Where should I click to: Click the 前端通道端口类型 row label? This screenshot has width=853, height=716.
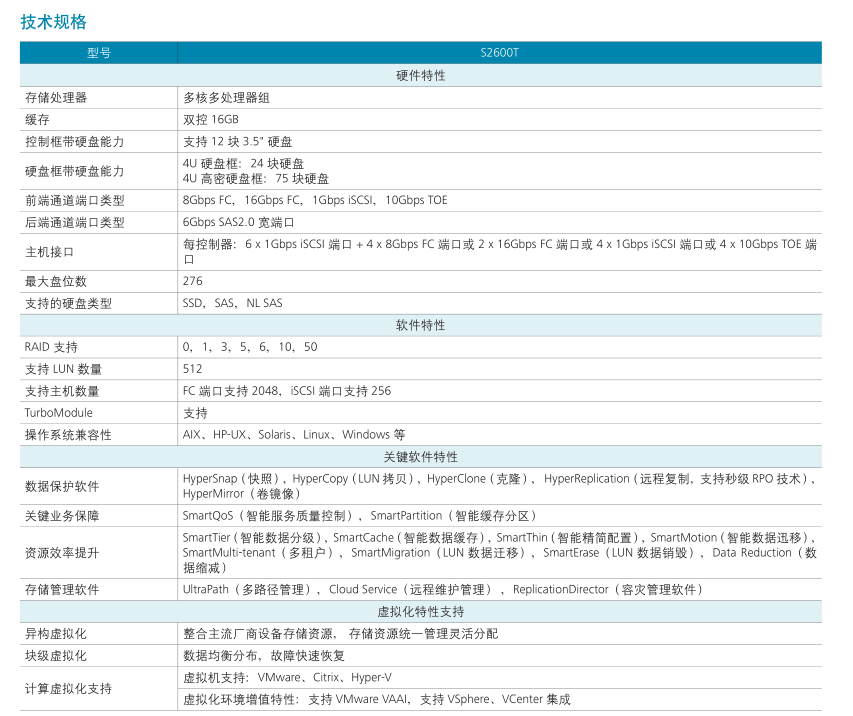(x=75, y=200)
